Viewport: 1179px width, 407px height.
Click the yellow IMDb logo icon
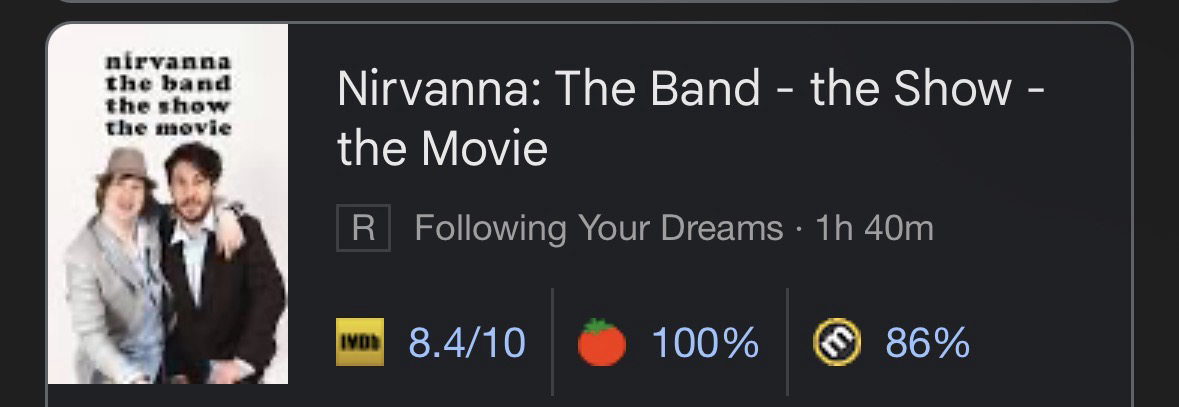coord(359,344)
